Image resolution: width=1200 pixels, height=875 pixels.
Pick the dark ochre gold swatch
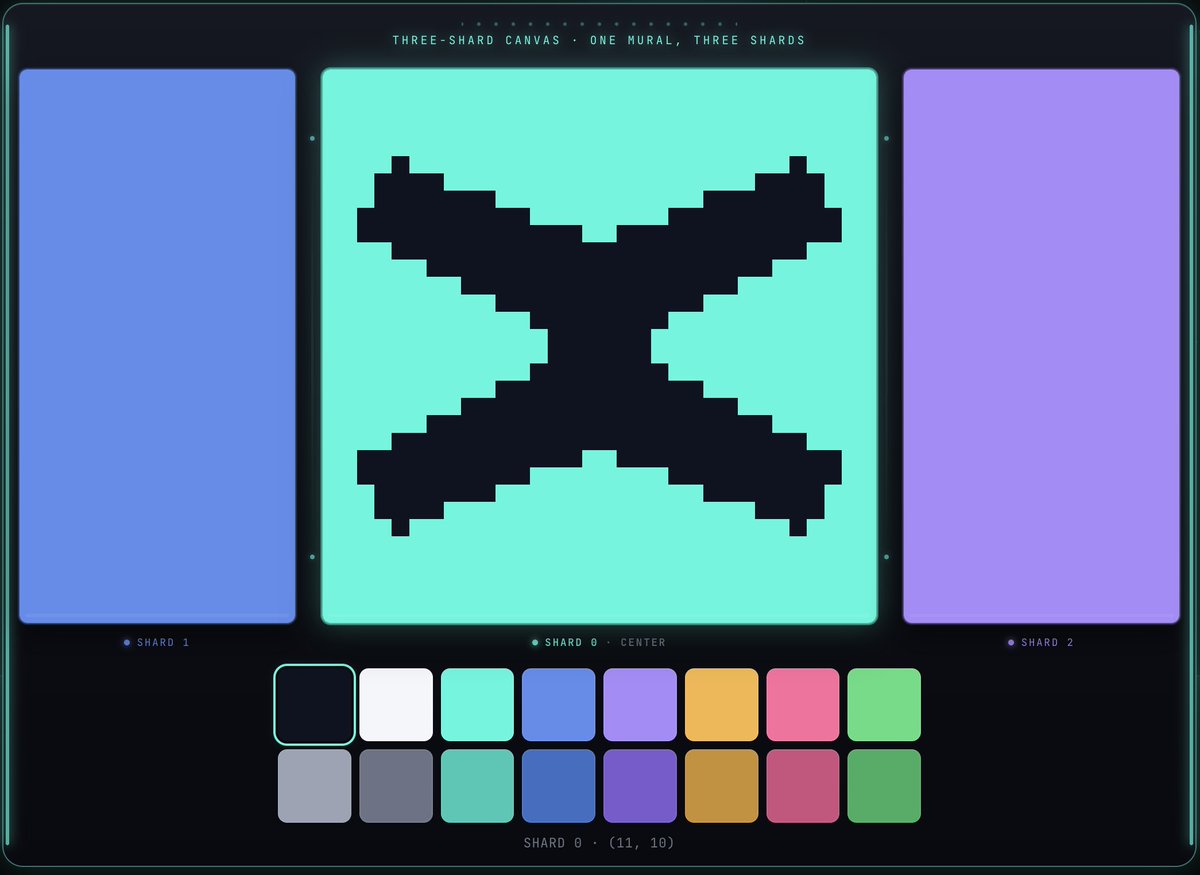point(722,786)
